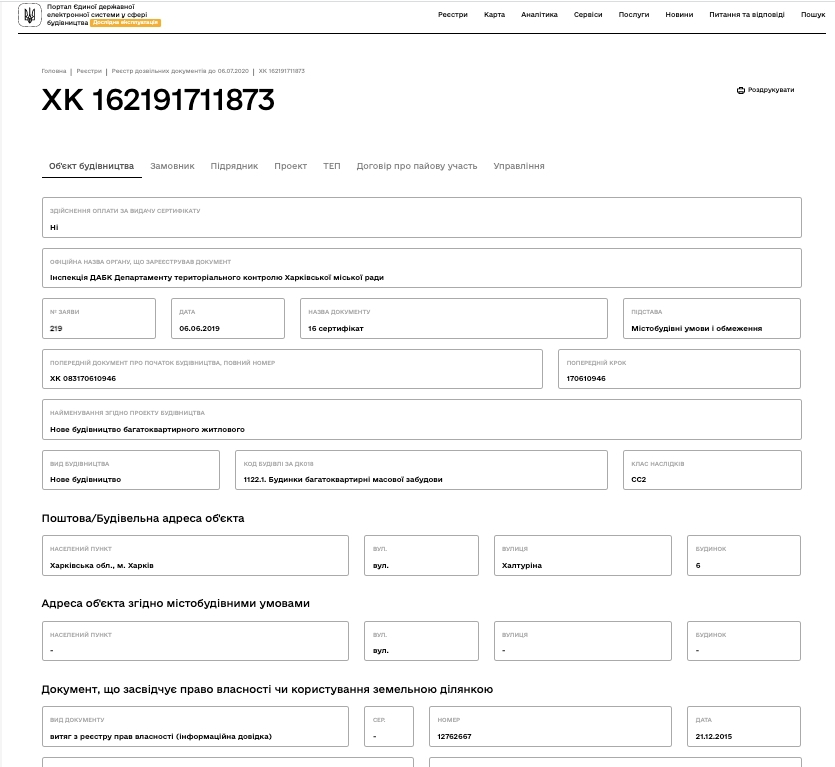Select the Об'єкт будівництва tab
This screenshot has width=835, height=767.
click(92, 166)
